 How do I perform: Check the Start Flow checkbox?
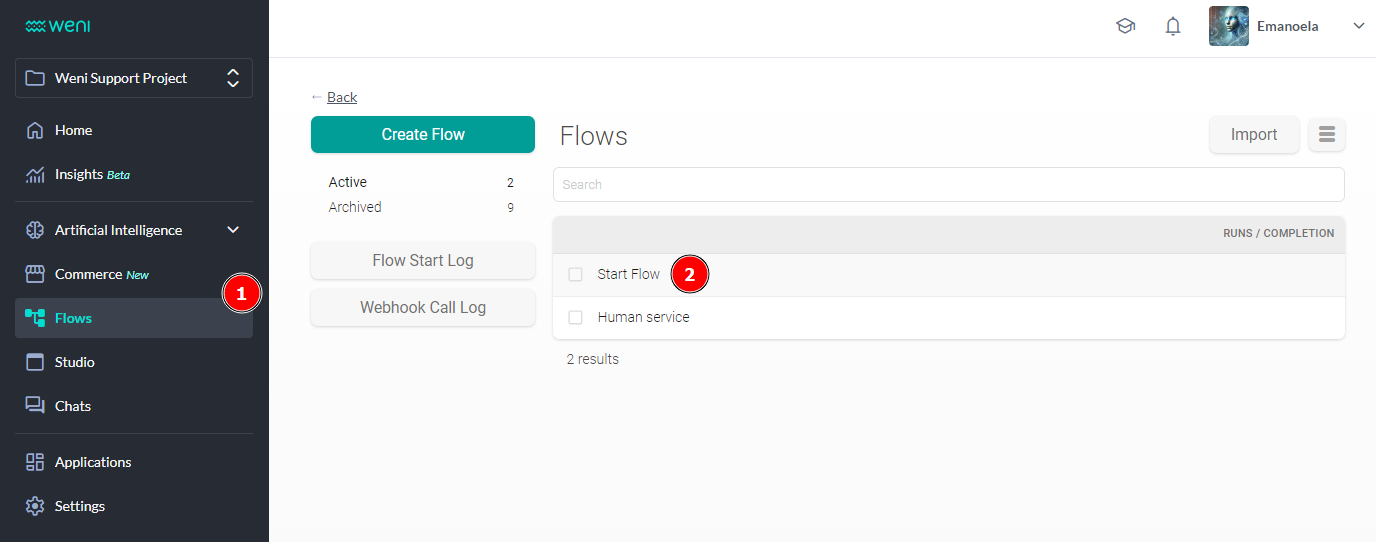point(575,274)
